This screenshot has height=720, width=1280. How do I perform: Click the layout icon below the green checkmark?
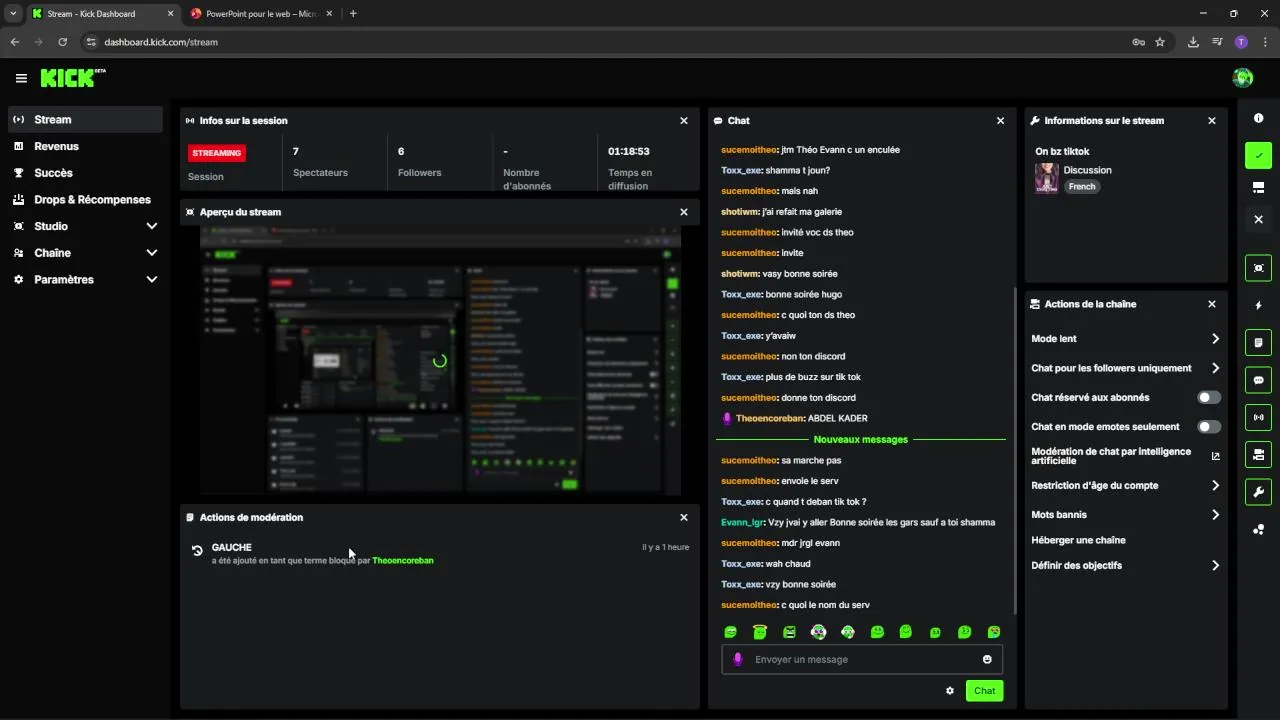coord(1258,187)
